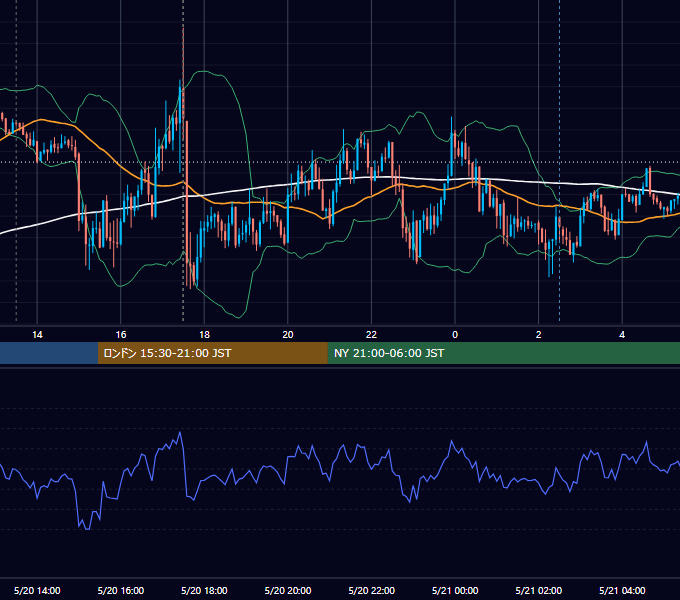
Task: Click the 18 hour label on upper chart axis
Action: click(204, 335)
